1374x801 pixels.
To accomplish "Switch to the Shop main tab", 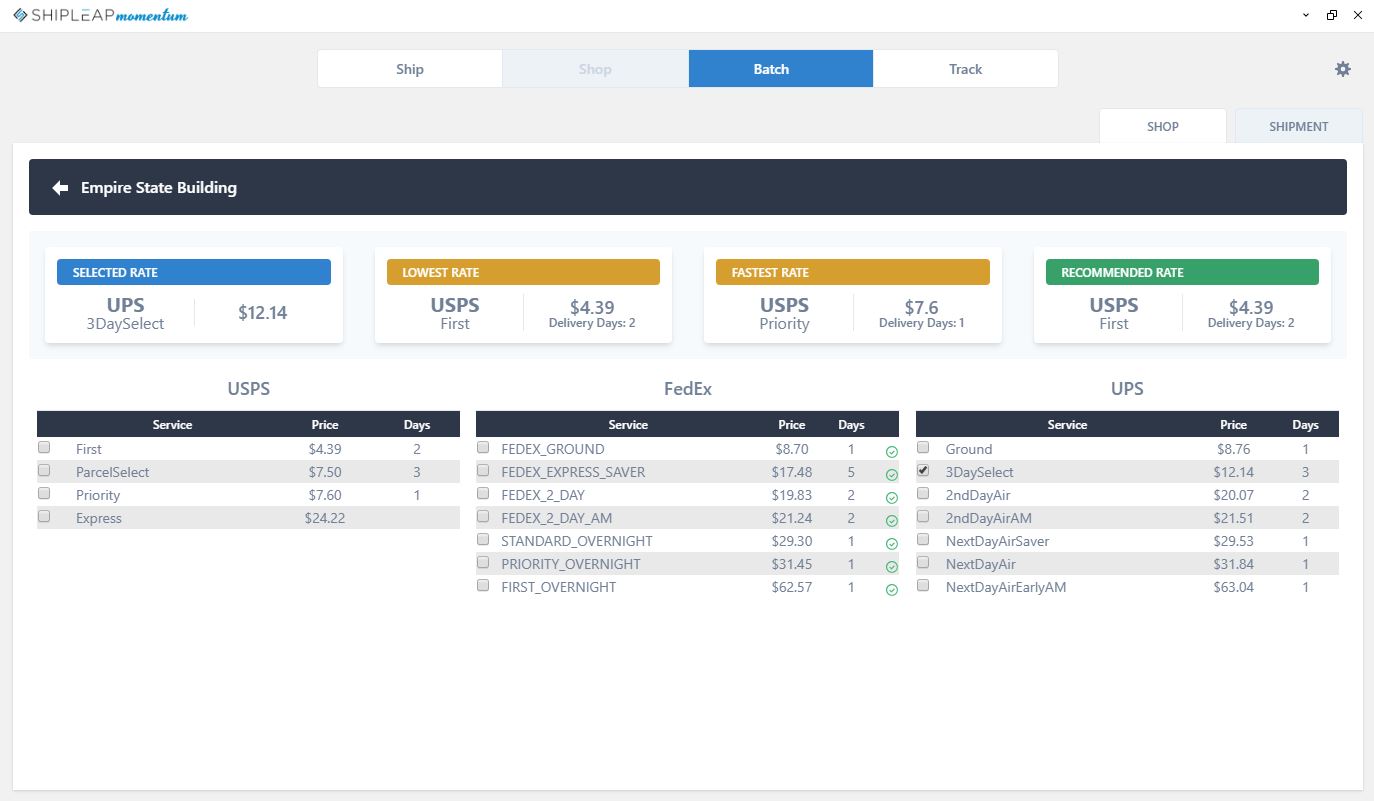I will [x=595, y=69].
